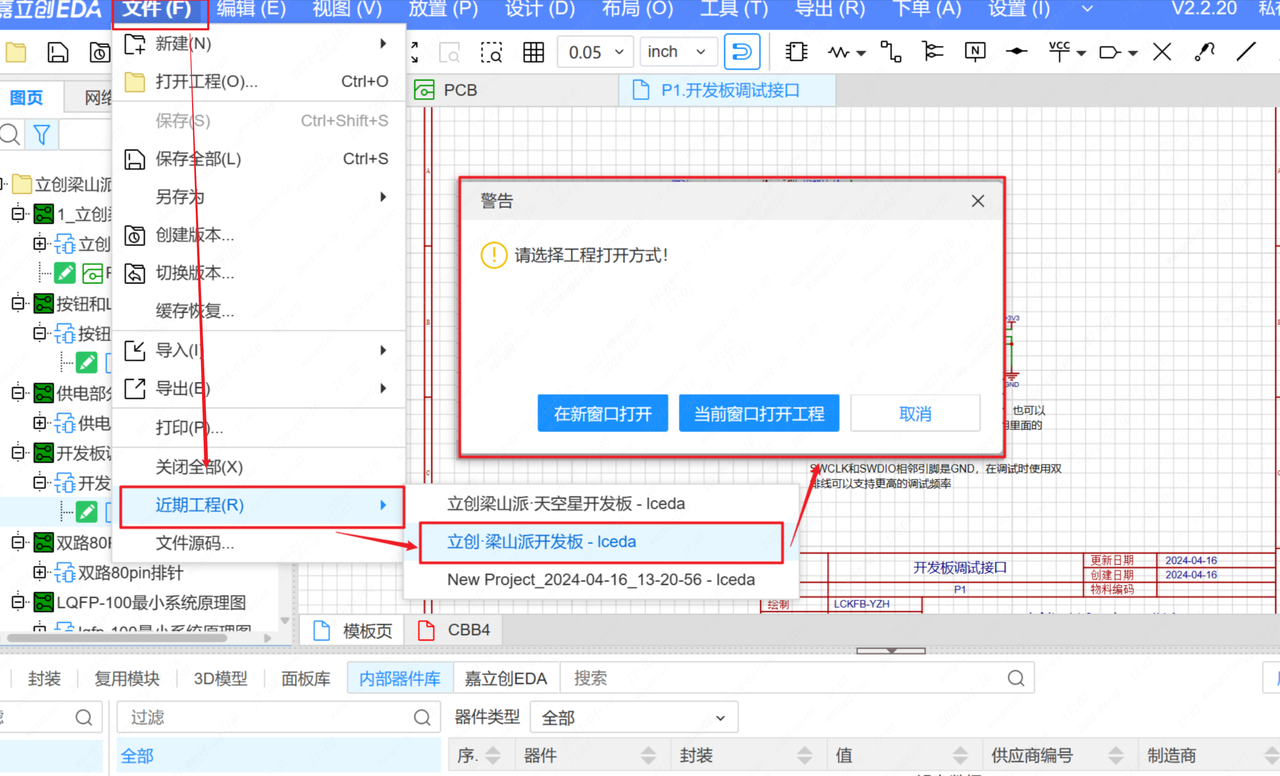This screenshot has height=776, width=1280.
Task: Select the no-connect X flag tool
Action: point(1162,52)
